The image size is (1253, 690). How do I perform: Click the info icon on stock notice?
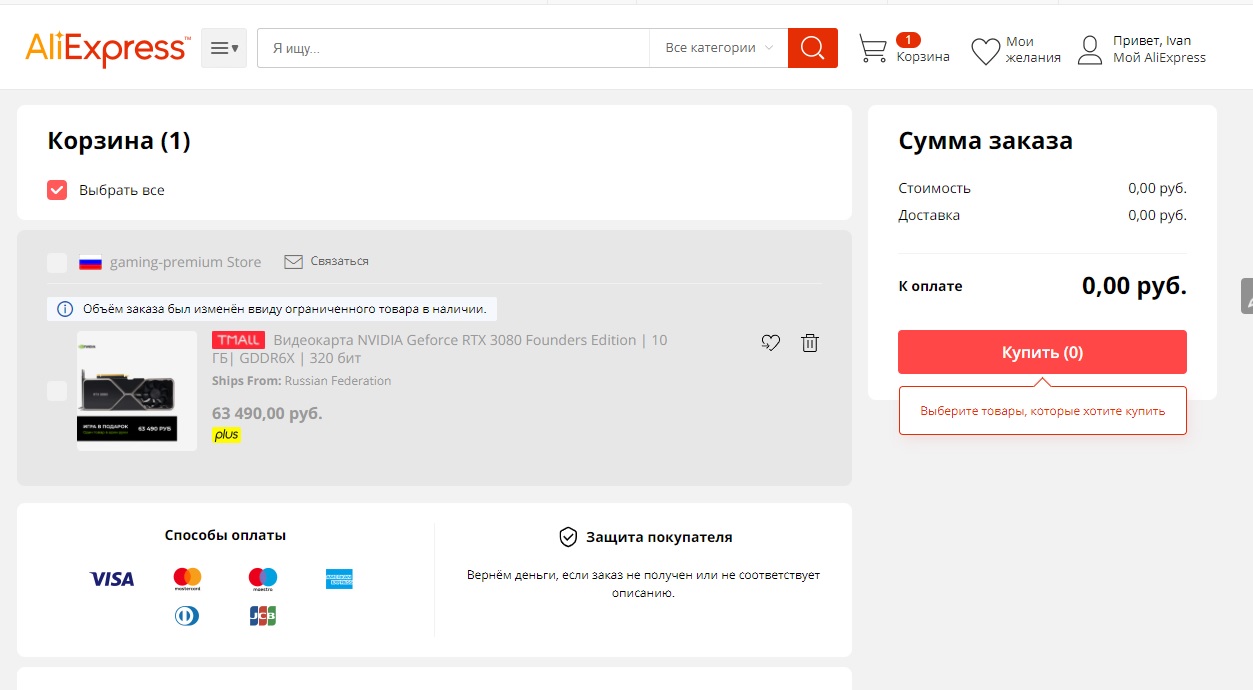(65, 309)
